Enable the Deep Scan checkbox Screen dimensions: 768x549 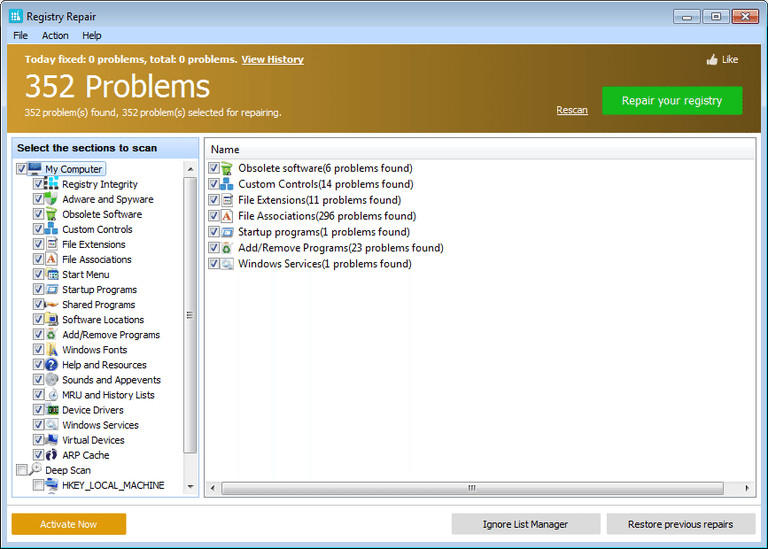(x=21, y=470)
